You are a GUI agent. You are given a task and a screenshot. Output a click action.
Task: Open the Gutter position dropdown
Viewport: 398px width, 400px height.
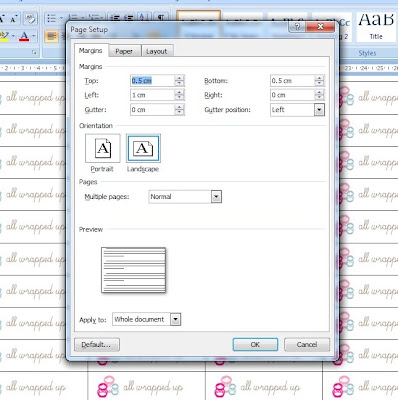pyautogui.click(x=319, y=110)
